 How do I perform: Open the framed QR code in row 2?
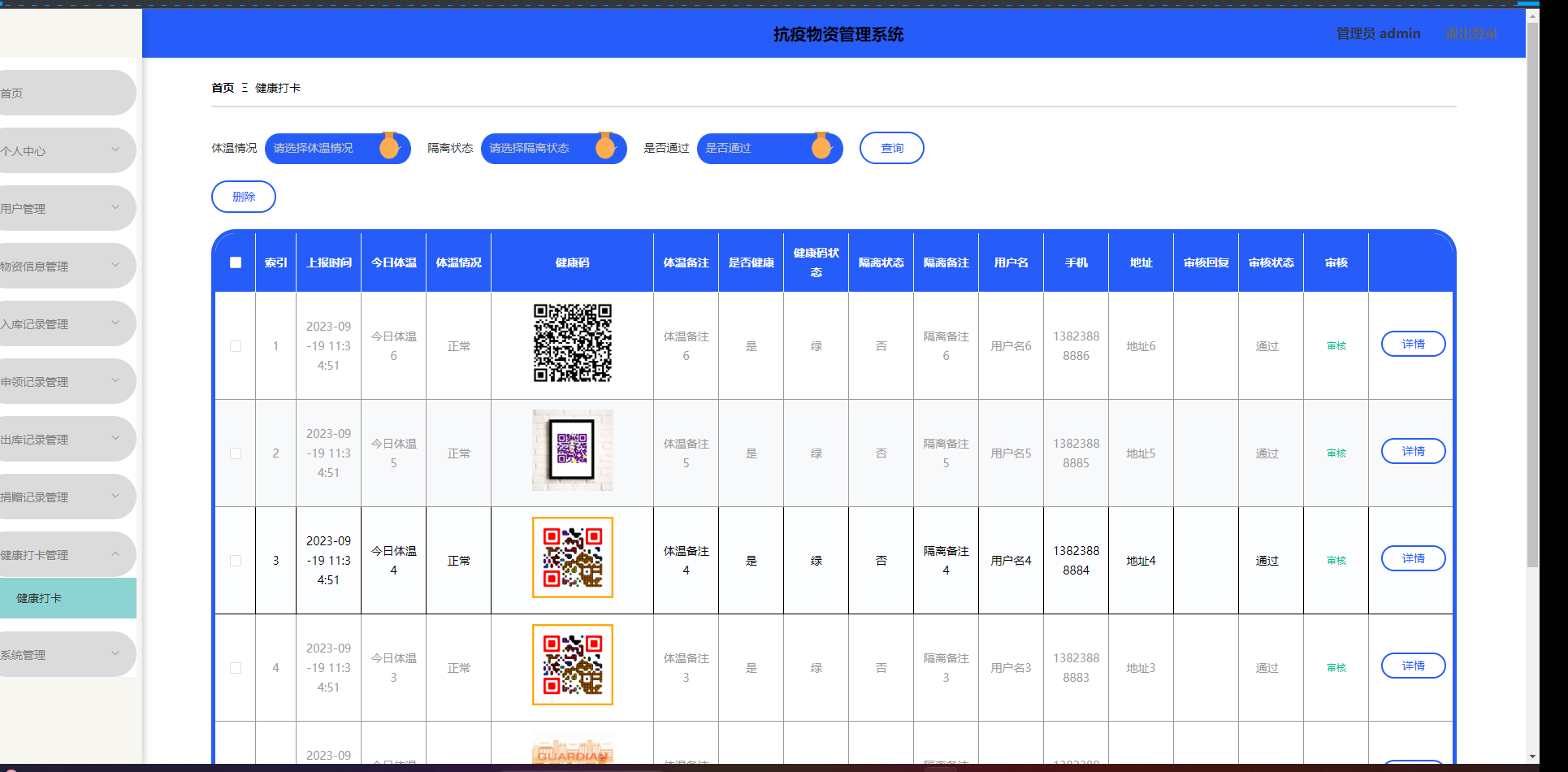[x=572, y=450]
